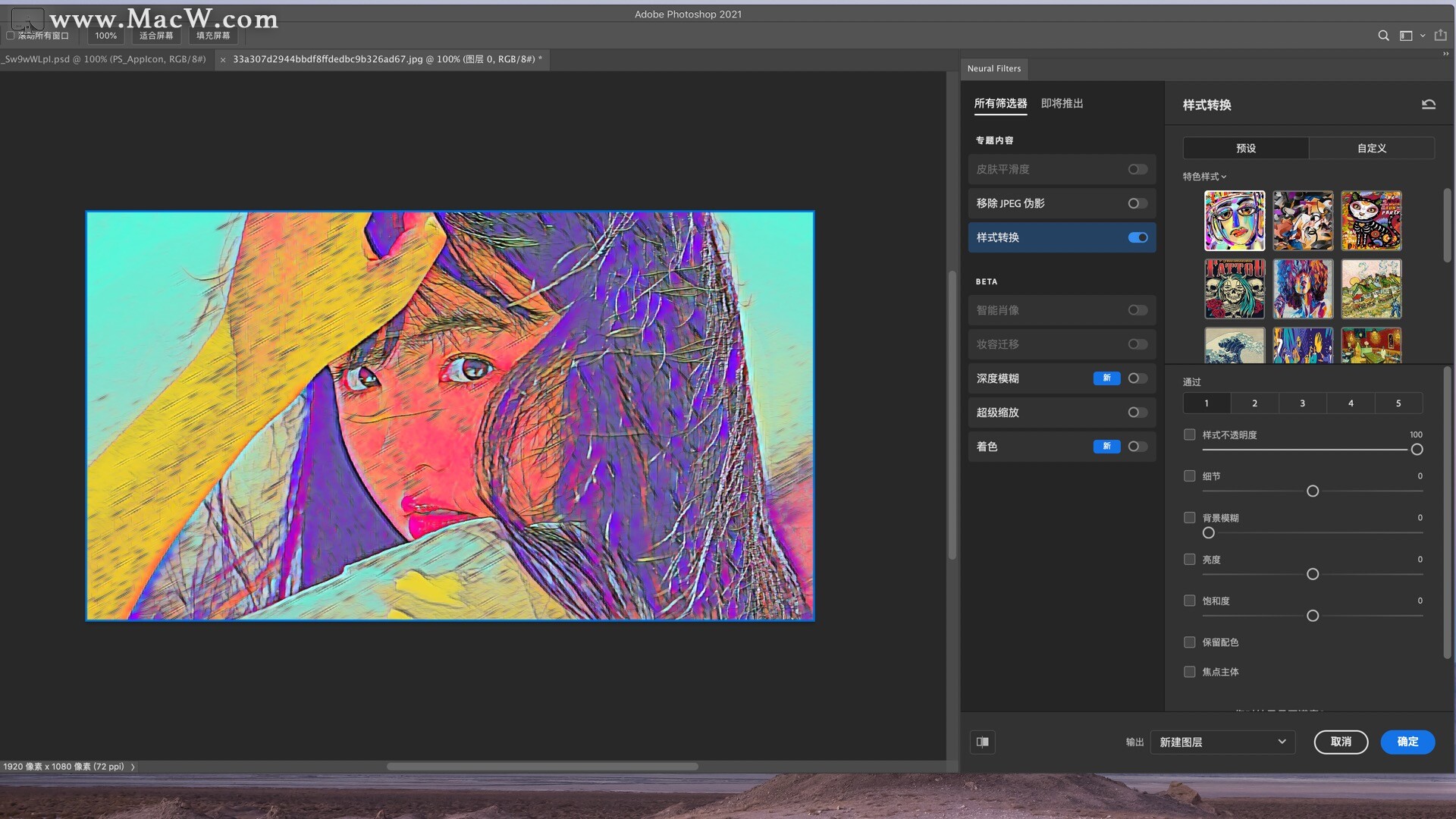
Task: Choose the Great Wave style preset
Action: [x=1235, y=346]
